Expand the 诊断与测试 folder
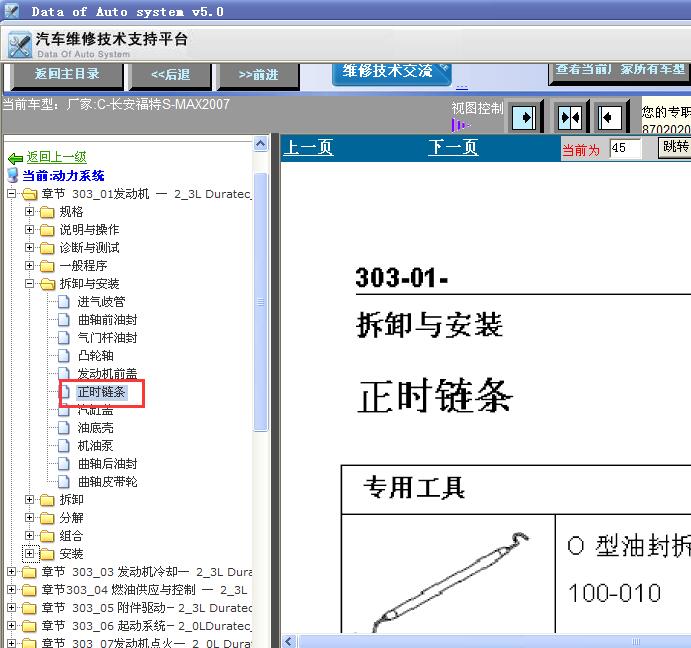The height and width of the screenshot is (648, 691). click(x=30, y=248)
